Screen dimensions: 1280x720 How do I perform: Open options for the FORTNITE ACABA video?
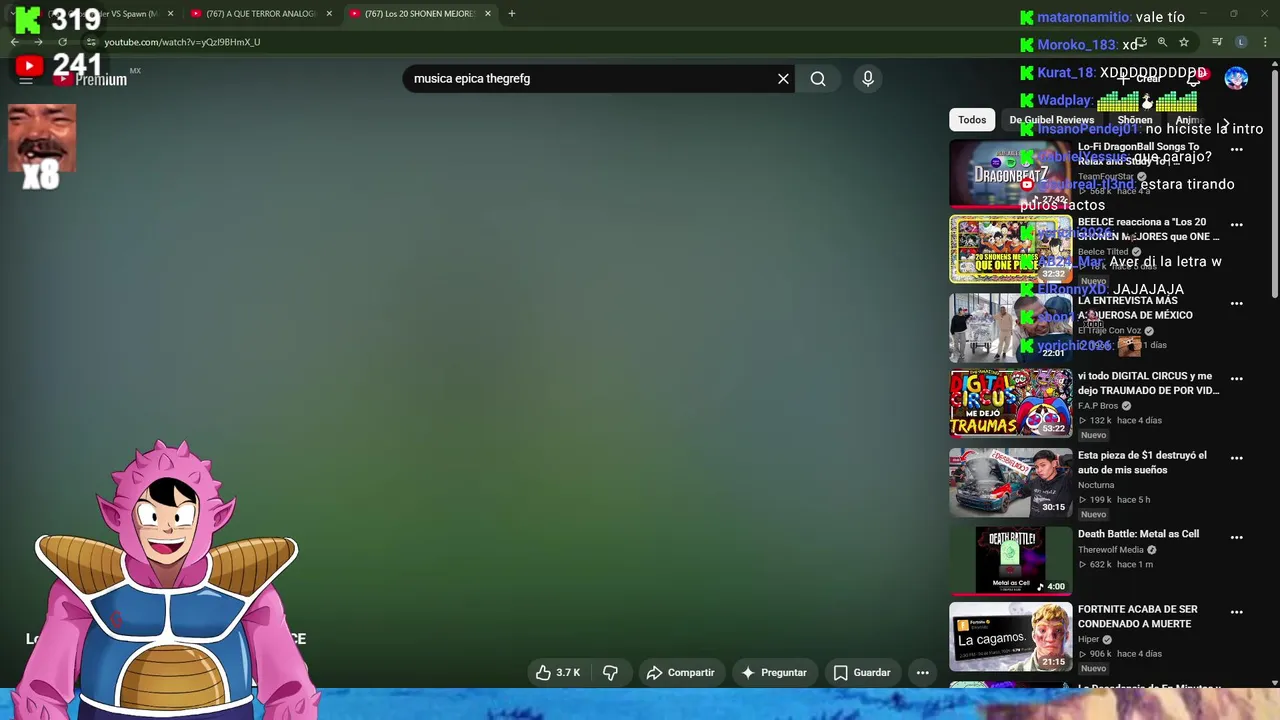coord(1237,612)
